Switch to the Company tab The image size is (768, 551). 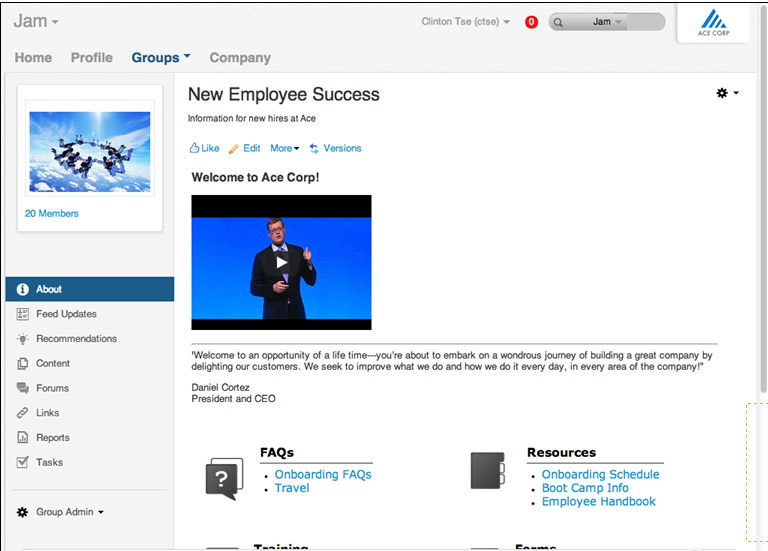tap(240, 58)
